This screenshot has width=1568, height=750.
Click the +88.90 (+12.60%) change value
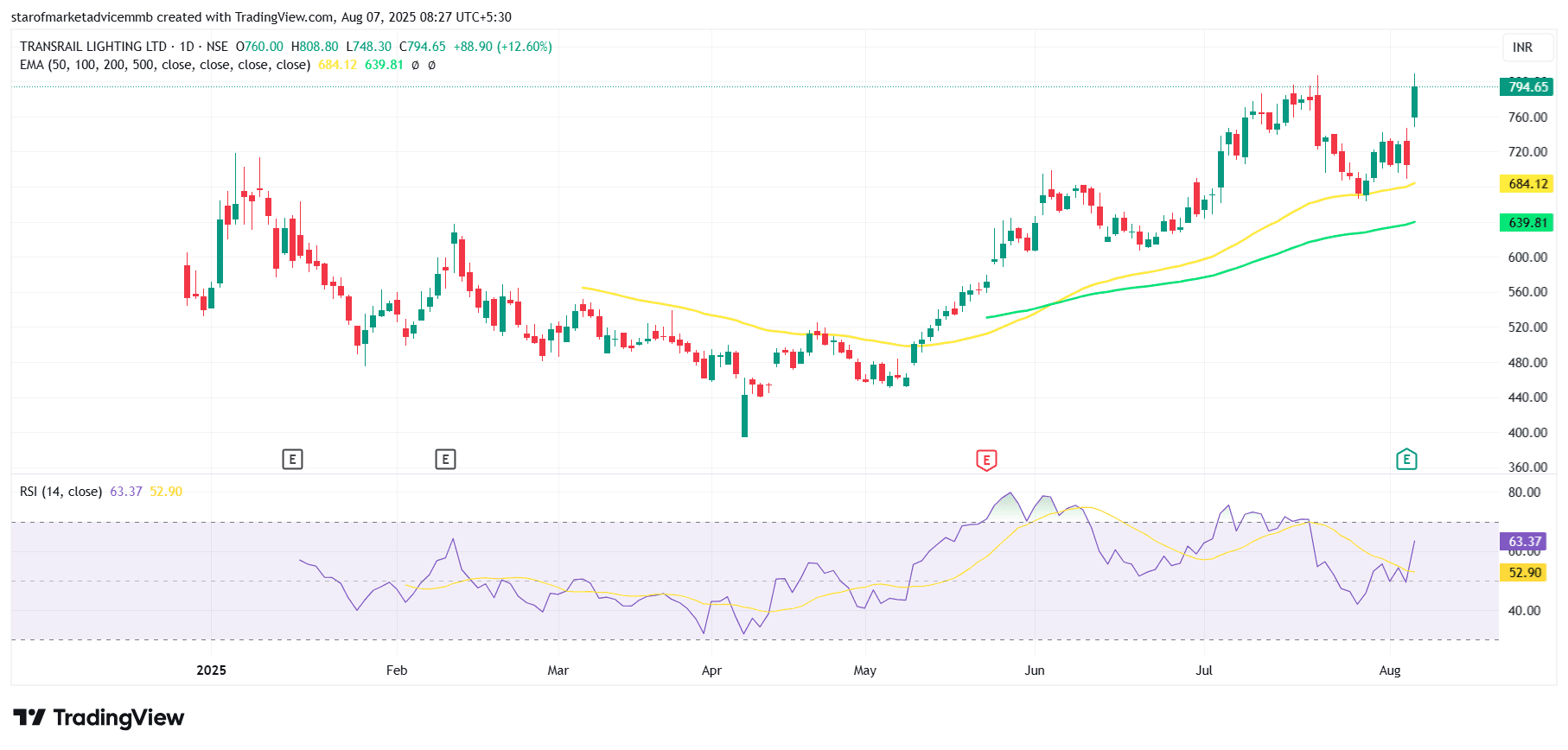coord(503,47)
